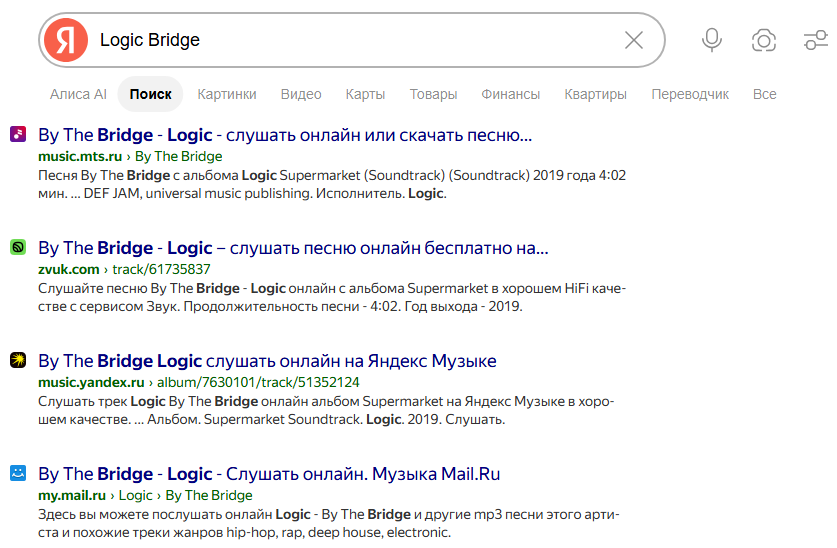Open the Переводчик tab

pyautogui.click(x=690, y=94)
